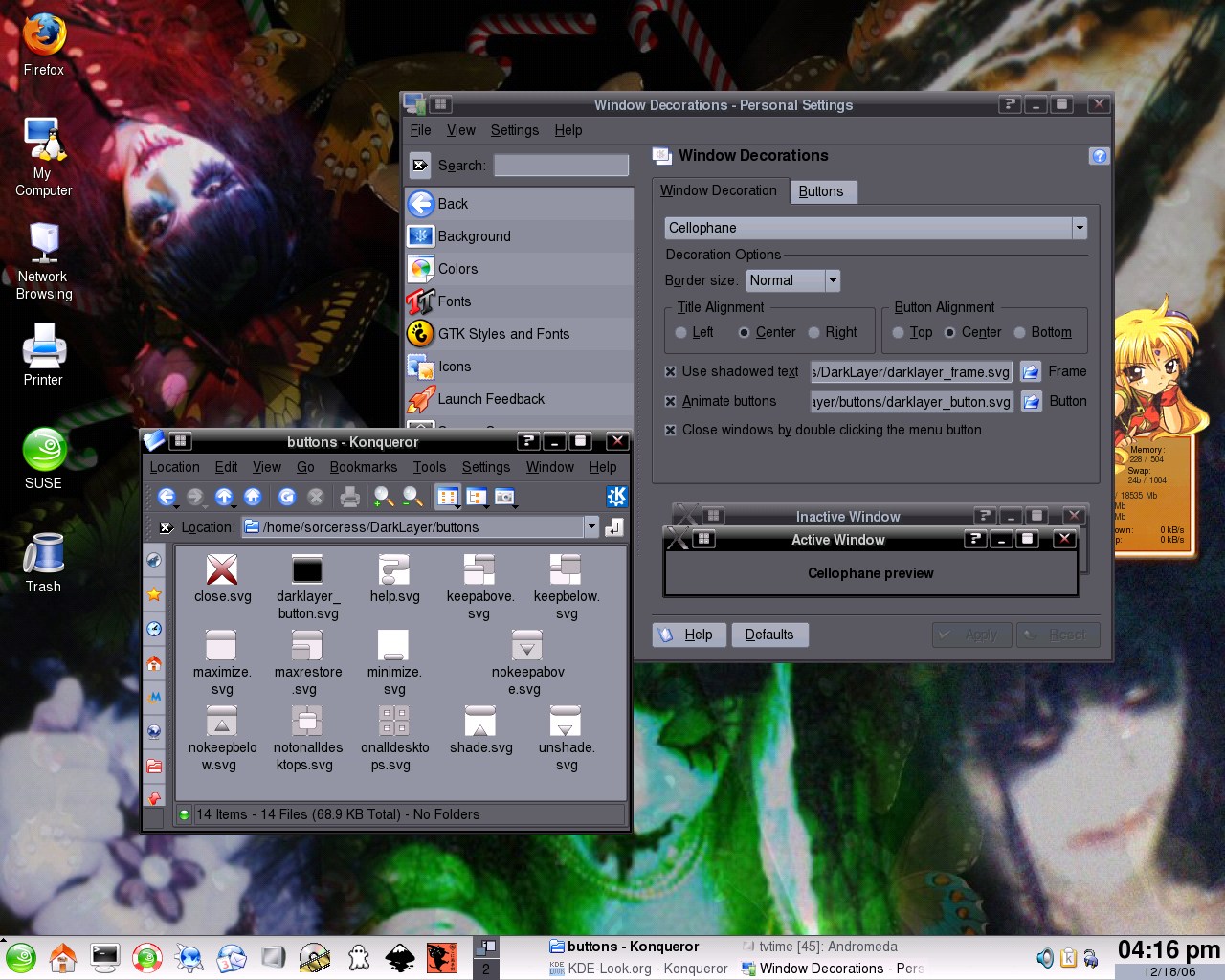Open the red folder sidebar tab

(x=154, y=766)
